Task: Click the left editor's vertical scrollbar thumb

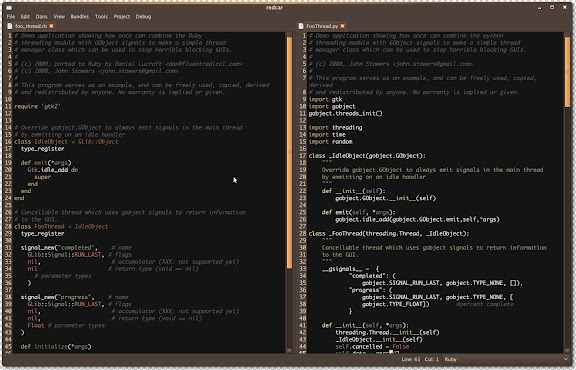Action: [289, 151]
